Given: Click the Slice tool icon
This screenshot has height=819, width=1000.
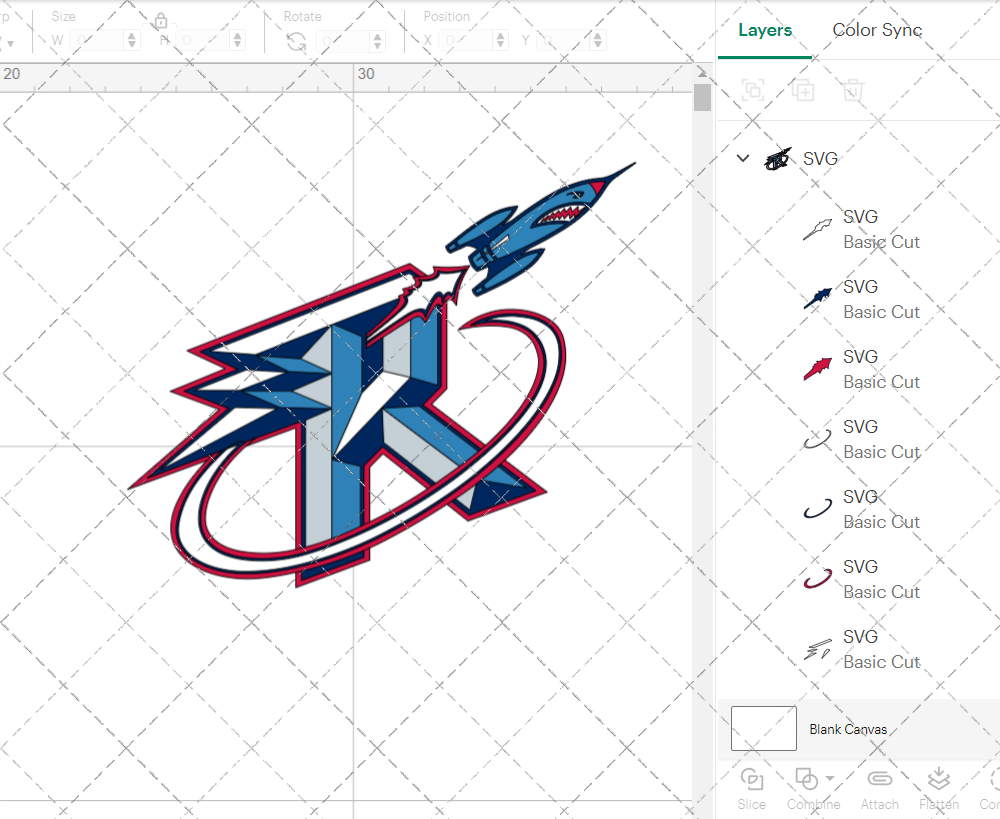Looking at the screenshot, I should (x=751, y=779).
